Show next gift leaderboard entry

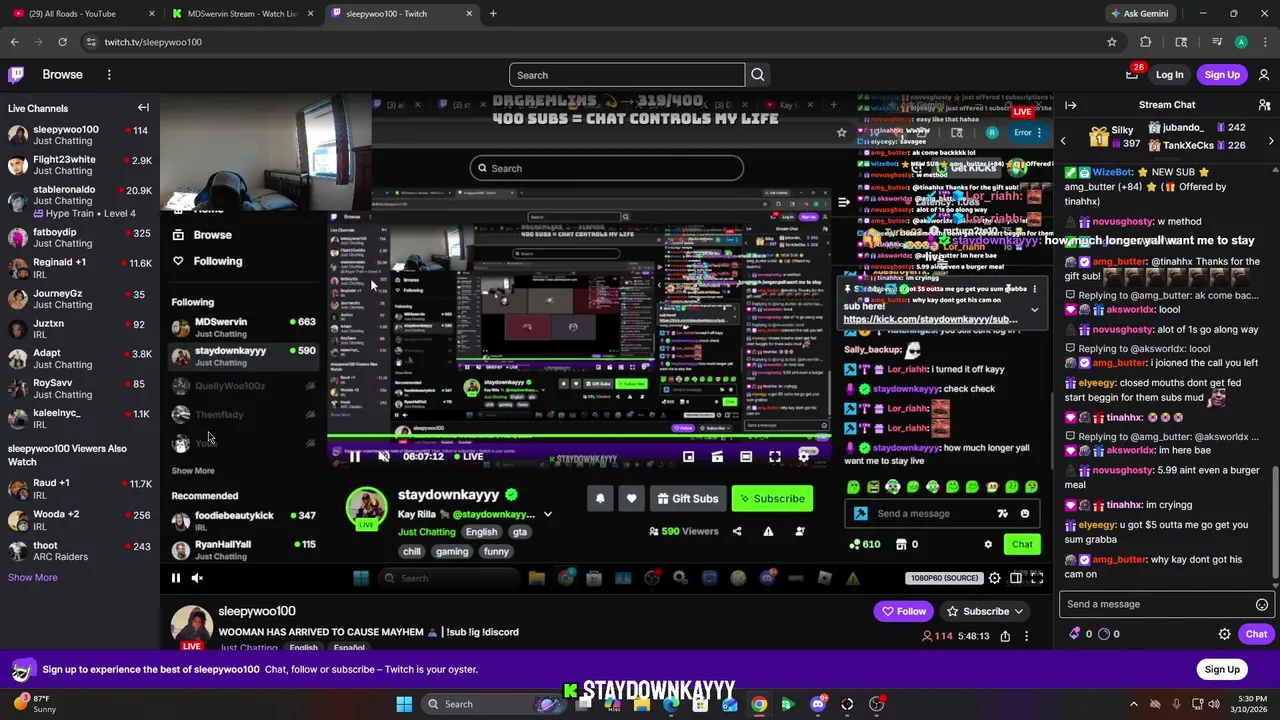(1271, 141)
